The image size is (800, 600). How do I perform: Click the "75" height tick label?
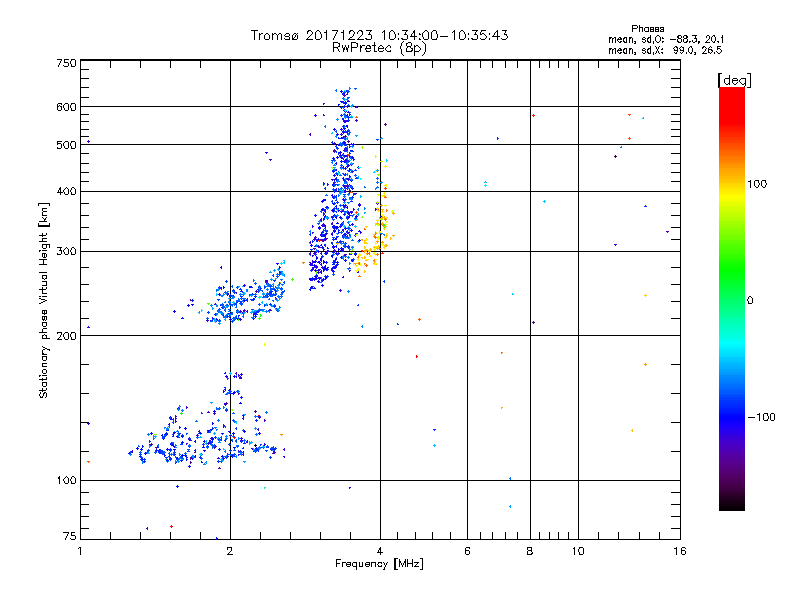70,536
